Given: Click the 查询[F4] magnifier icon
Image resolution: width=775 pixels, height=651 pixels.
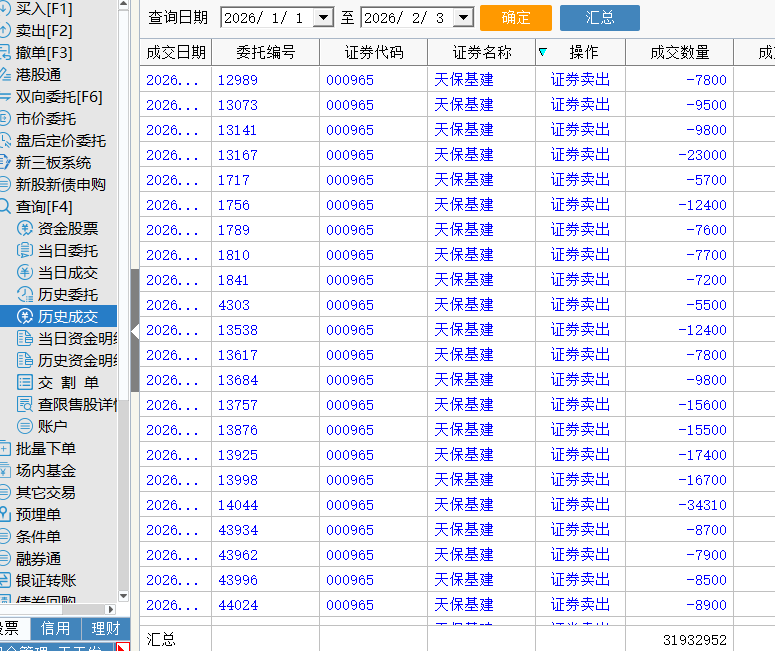Looking at the screenshot, I should 5,206.
